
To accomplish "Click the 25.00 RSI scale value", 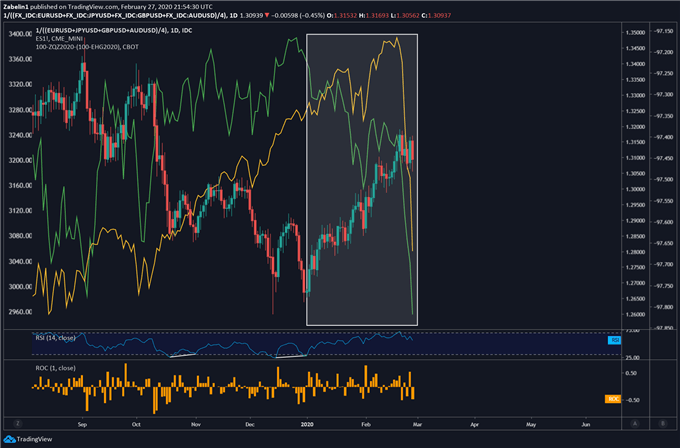I will coord(633,358).
